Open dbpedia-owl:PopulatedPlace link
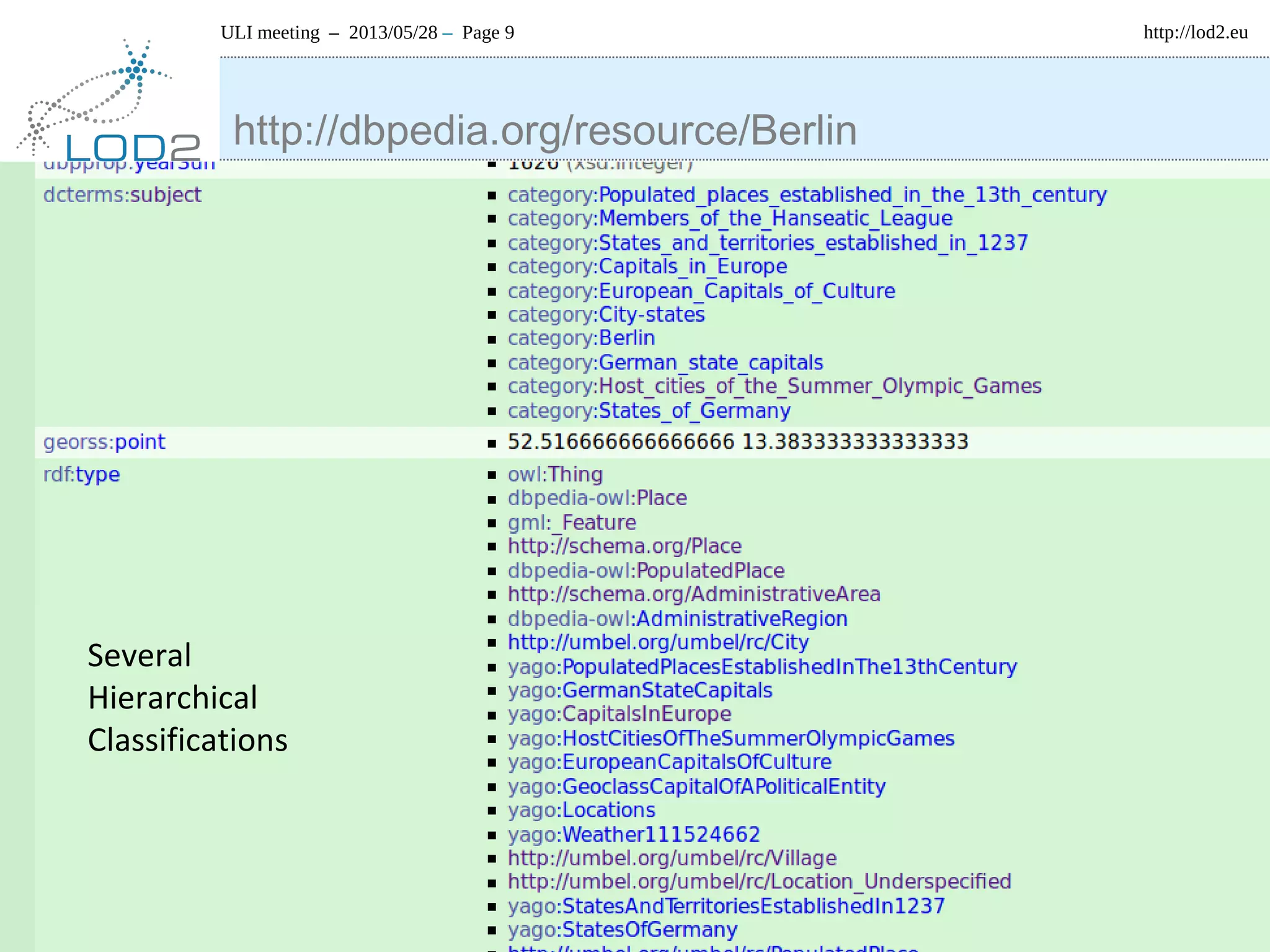Screen dimensions: 1270x952 click(646, 570)
